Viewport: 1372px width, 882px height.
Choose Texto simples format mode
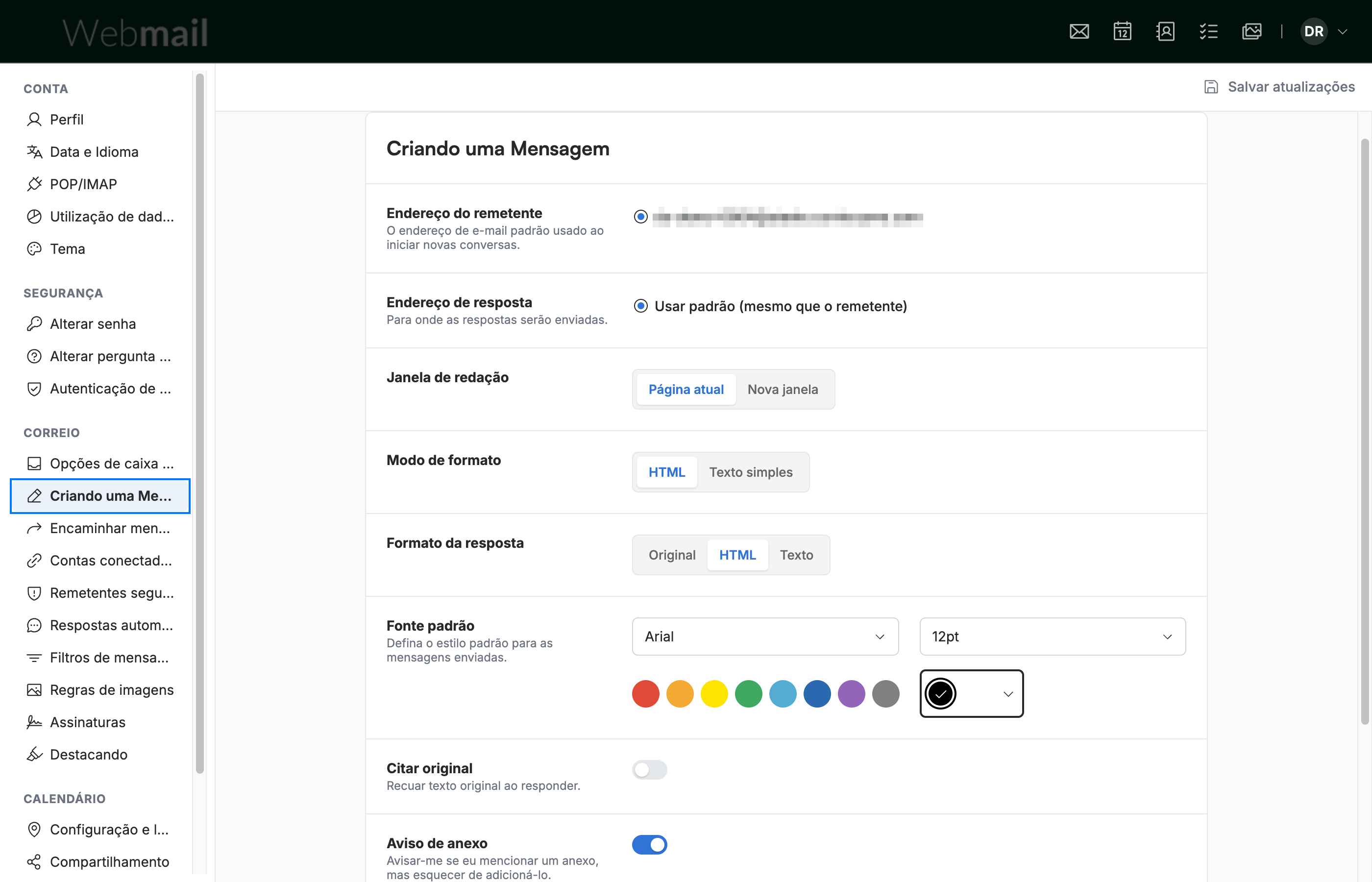(751, 472)
